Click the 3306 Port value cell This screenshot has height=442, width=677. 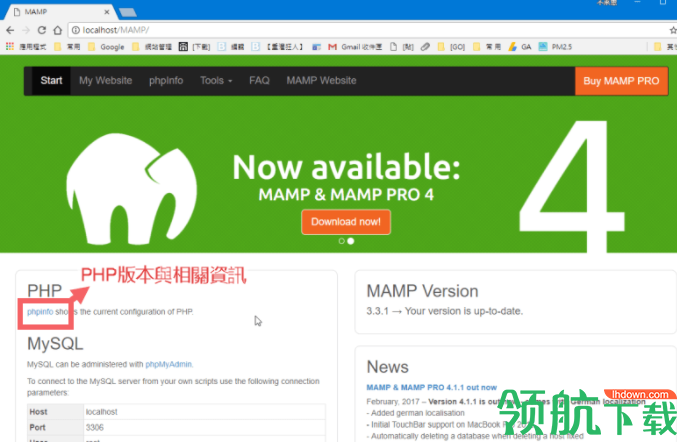tap(205, 427)
